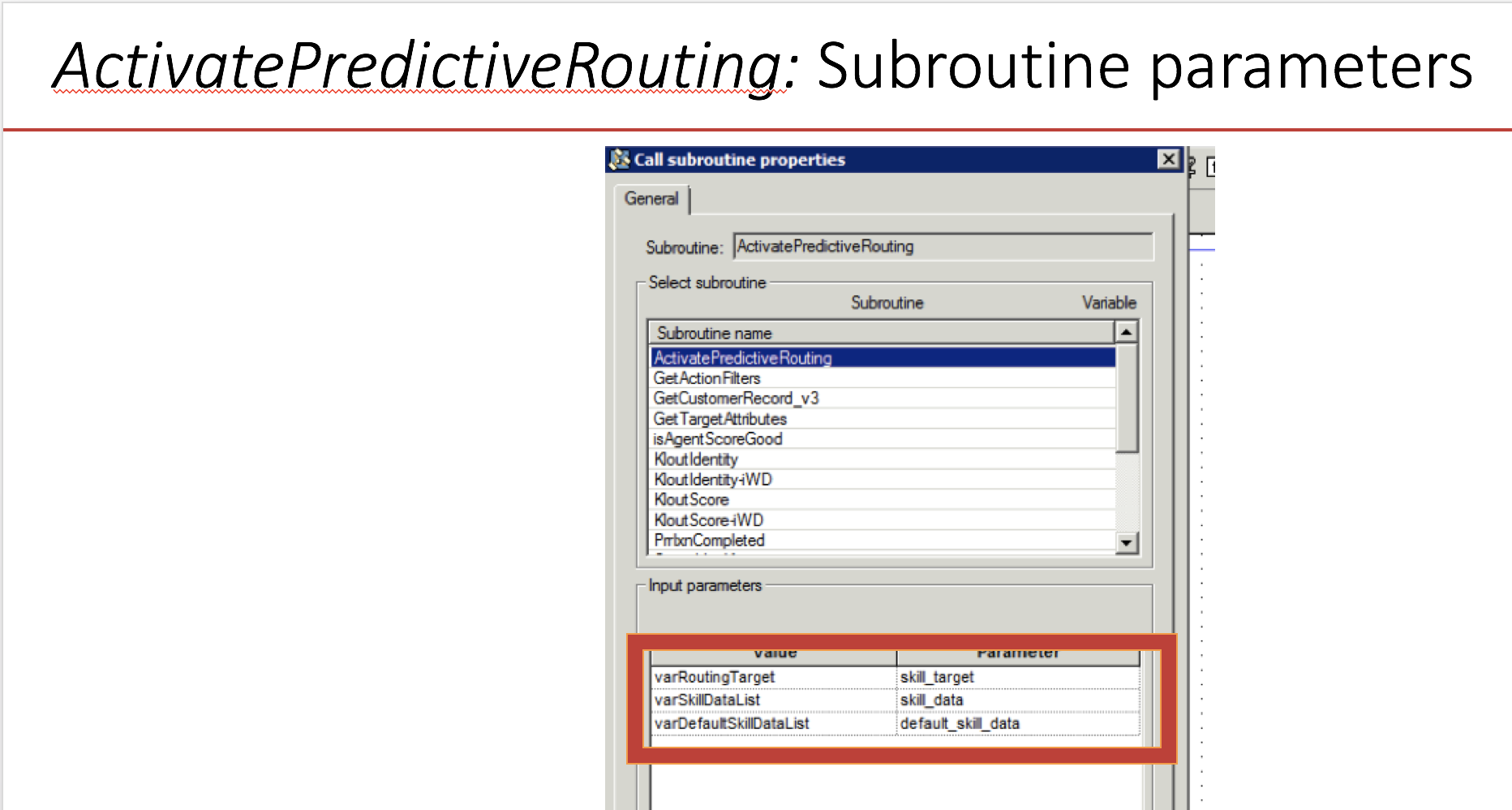
Task: Click the Call subroutine properties title icon
Action: point(620,159)
